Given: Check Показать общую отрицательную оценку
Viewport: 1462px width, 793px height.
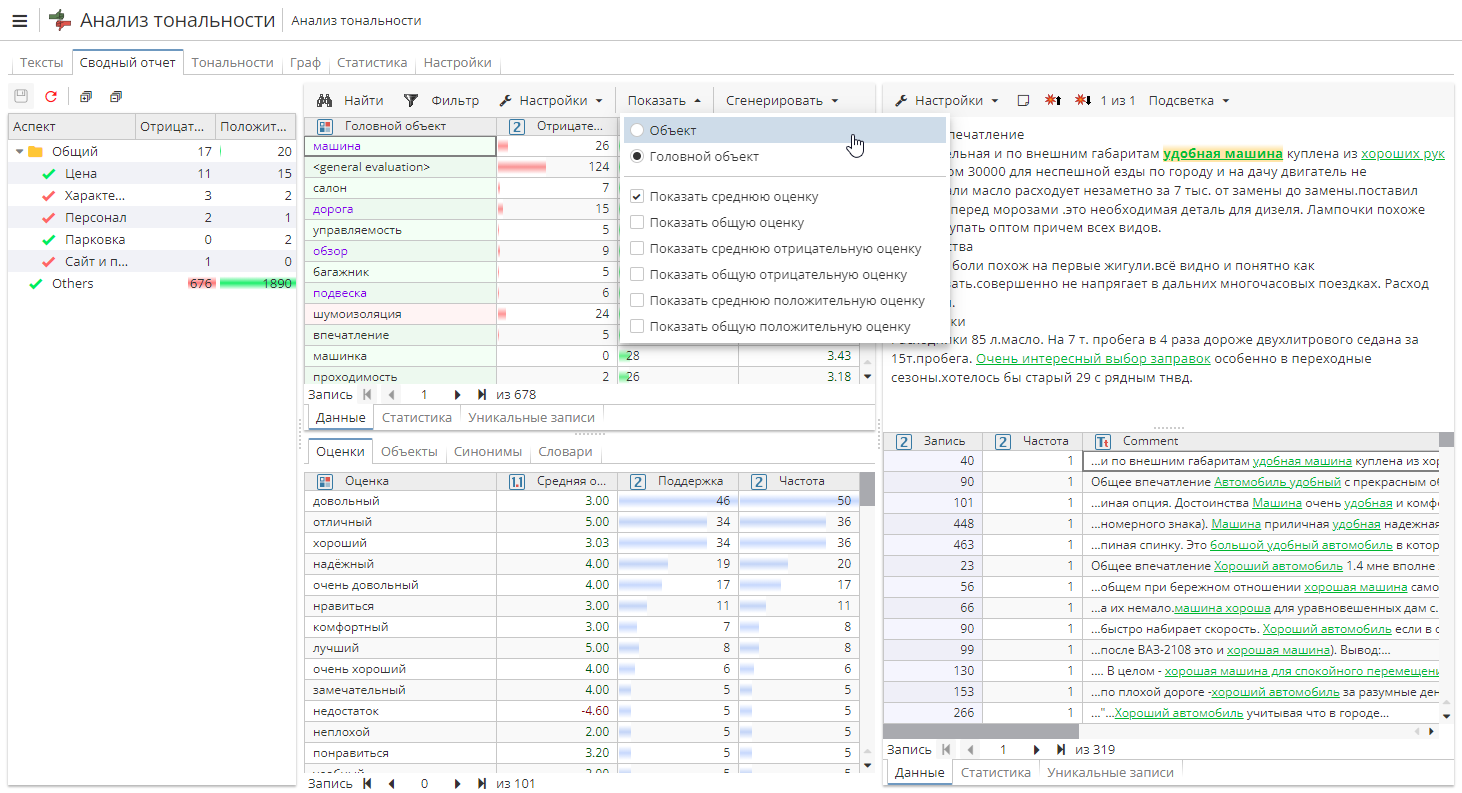Looking at the screenshot, I should [x=637, y=274].
